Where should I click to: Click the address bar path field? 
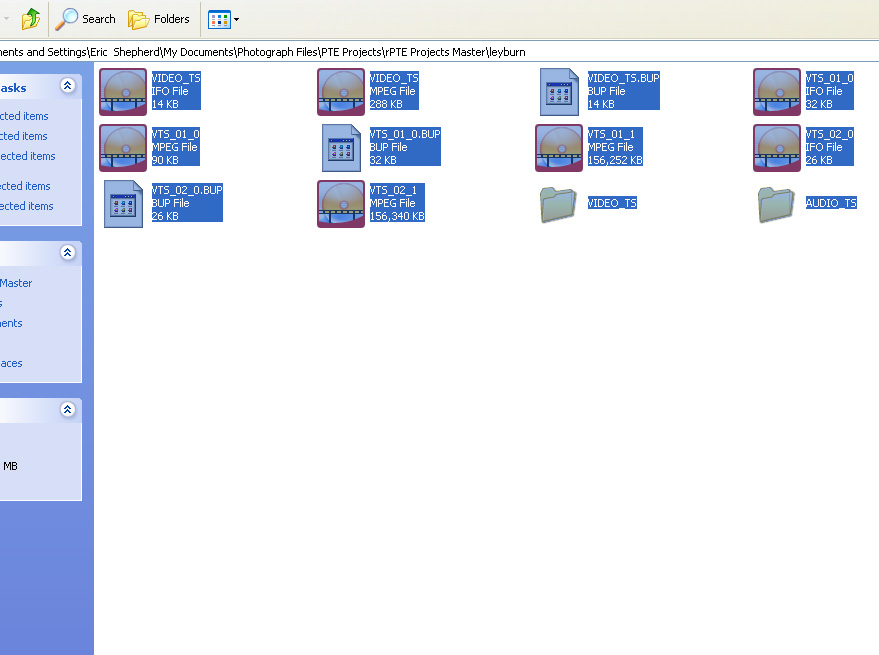(300, 51)
